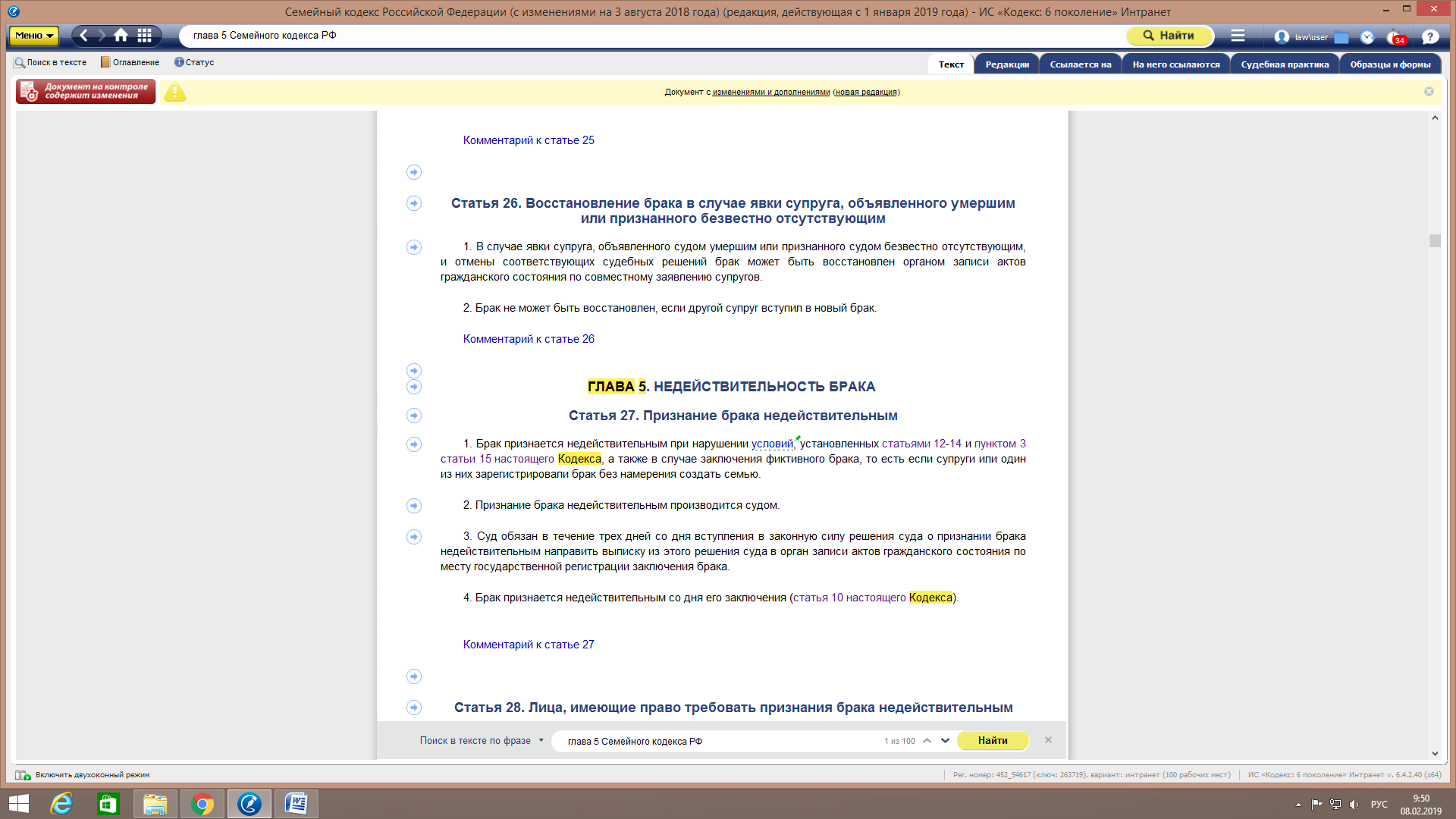The width and height of the screenshot is (1456, 819).
Task: Click scrollbar up arrow
Action: point(1435,118)
